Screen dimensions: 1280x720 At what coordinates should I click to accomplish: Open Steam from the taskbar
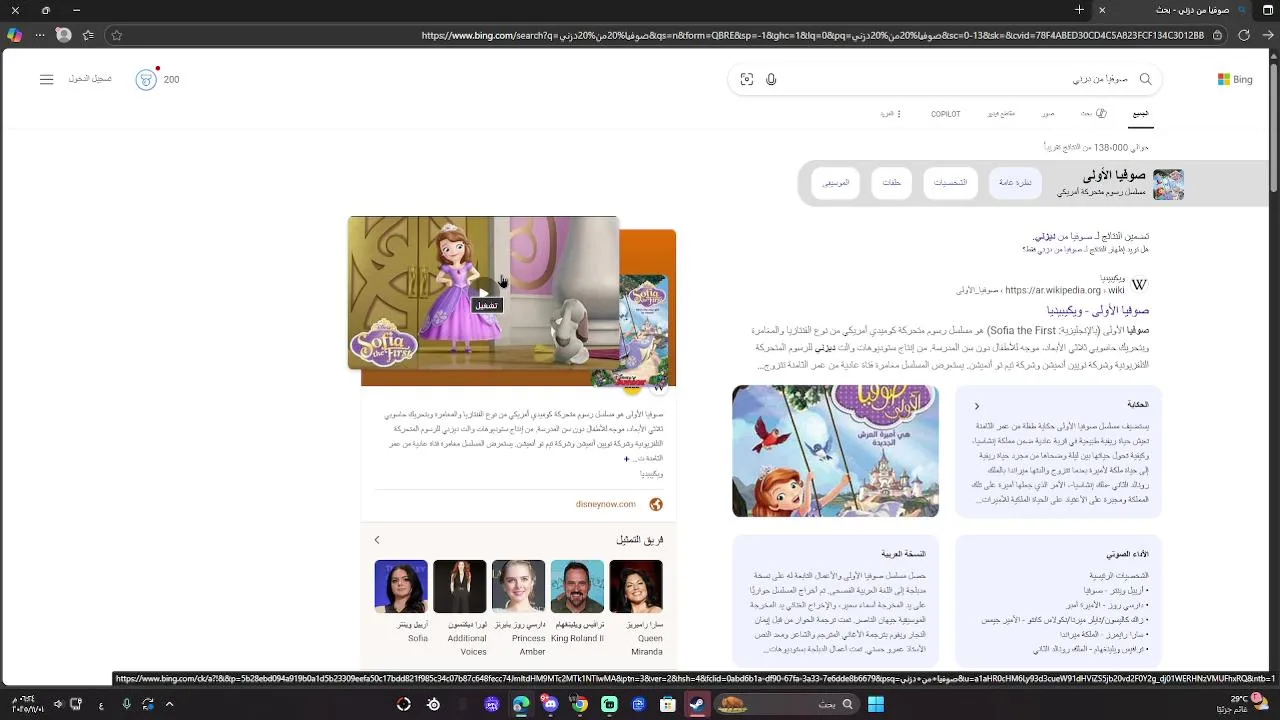click(697, 704)
